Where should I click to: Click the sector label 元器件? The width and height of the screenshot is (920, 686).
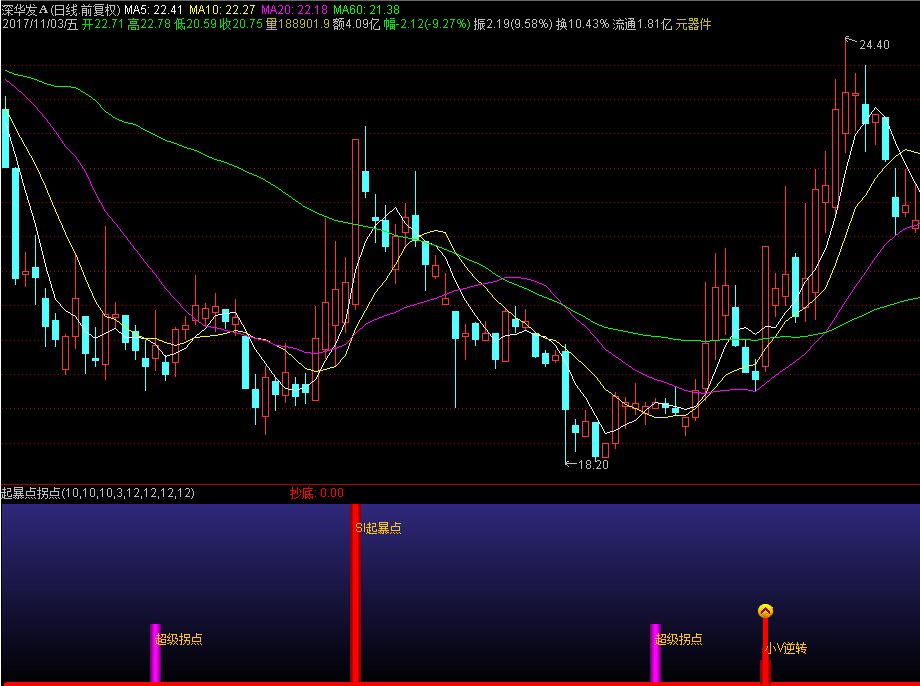(693, 25)
